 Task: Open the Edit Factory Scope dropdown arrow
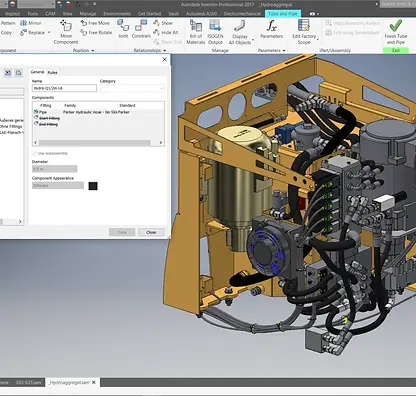[318, 40]
